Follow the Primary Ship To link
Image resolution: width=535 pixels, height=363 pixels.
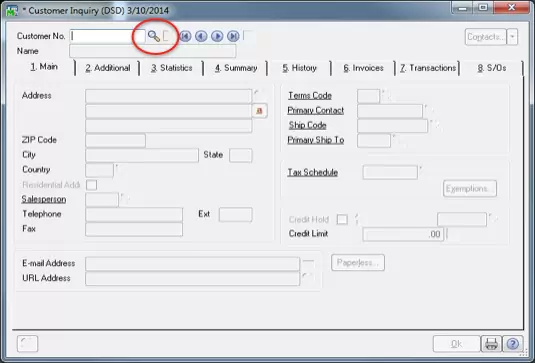(316, 140)
